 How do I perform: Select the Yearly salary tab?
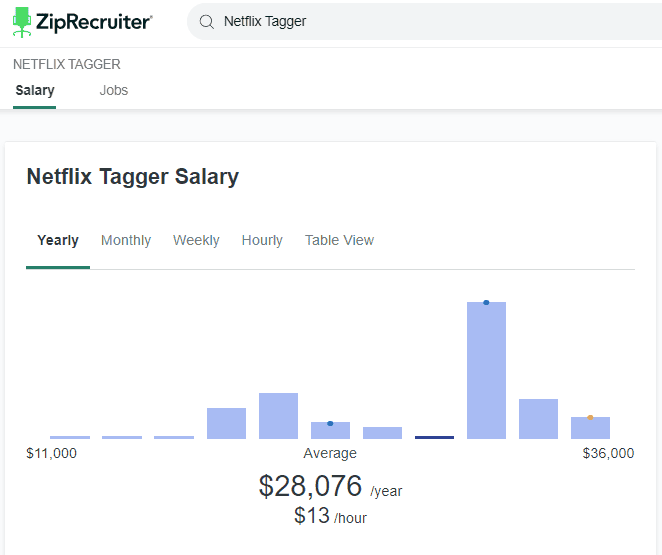(58, 240)
